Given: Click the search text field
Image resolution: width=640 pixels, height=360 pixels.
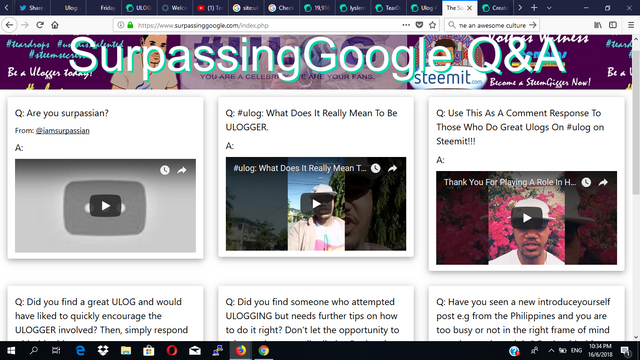Looking at the screenshot, I should tap(492, 25).
